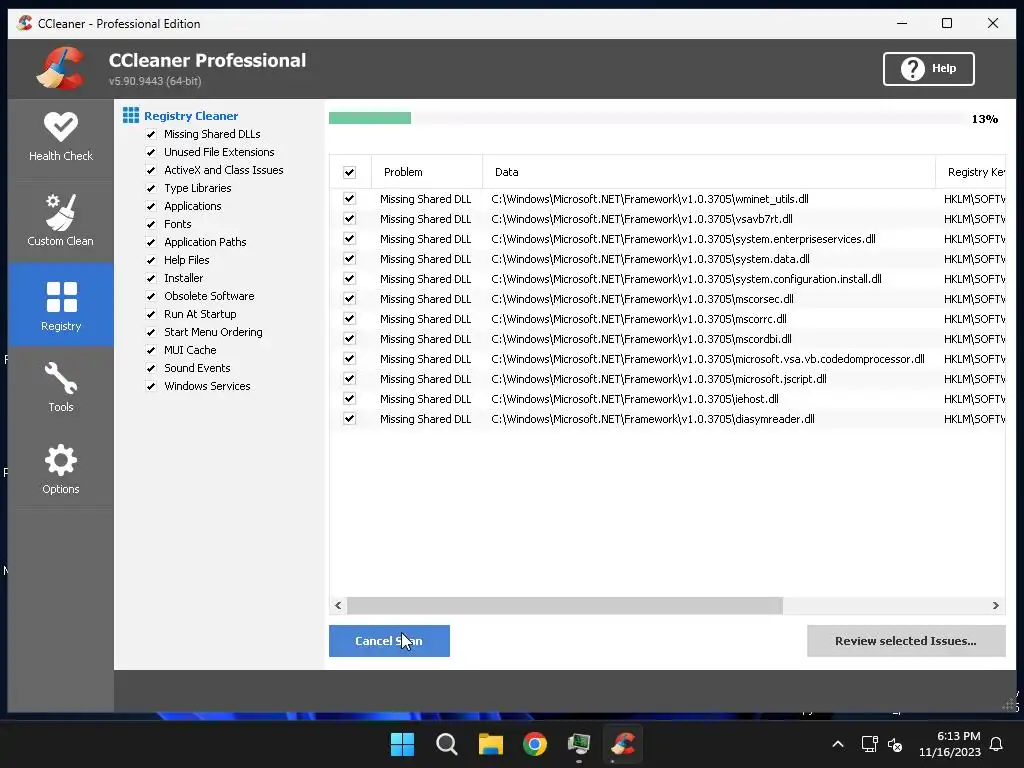Click the Registry Cleaner heading

tap(191, 116)
